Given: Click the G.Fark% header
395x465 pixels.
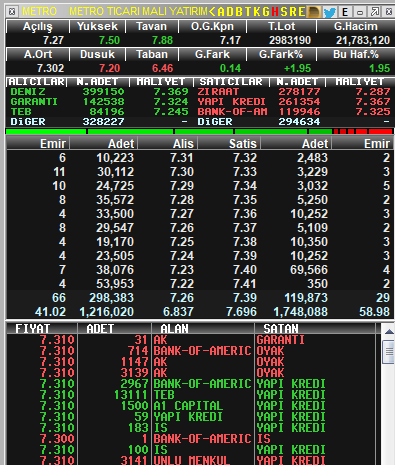Looking at the screenshot, I should point(281,54).
